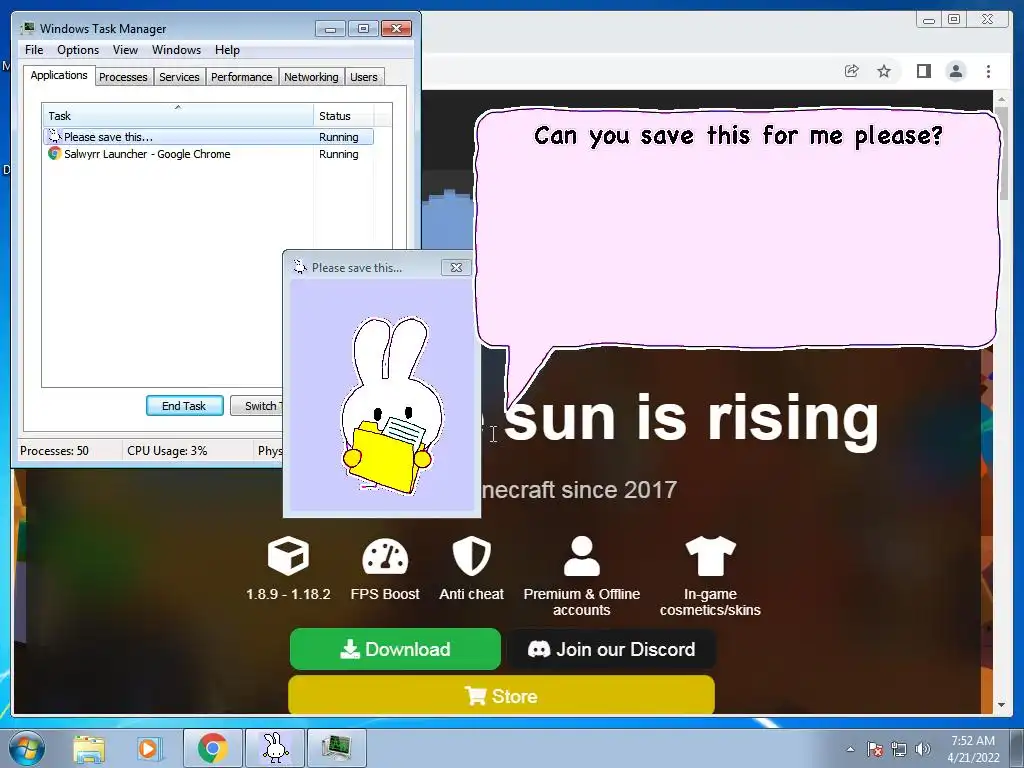The width and height of the screenshot is (1024, 768).
Task: Click the pink speech bubble message
Action: (x=737, y=229)
